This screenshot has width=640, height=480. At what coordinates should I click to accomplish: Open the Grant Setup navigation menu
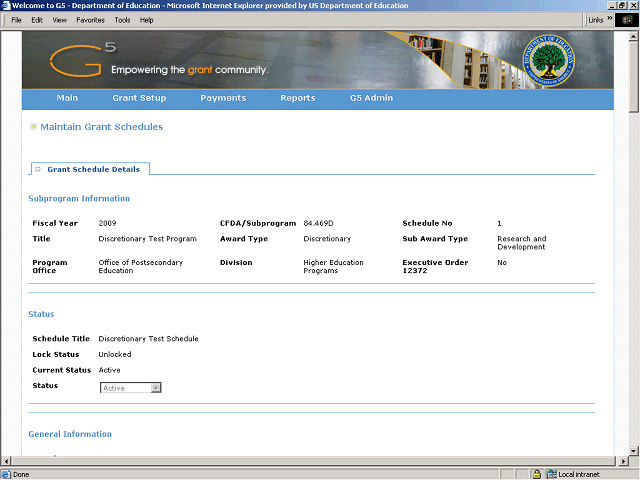click(x=139, y=98)
